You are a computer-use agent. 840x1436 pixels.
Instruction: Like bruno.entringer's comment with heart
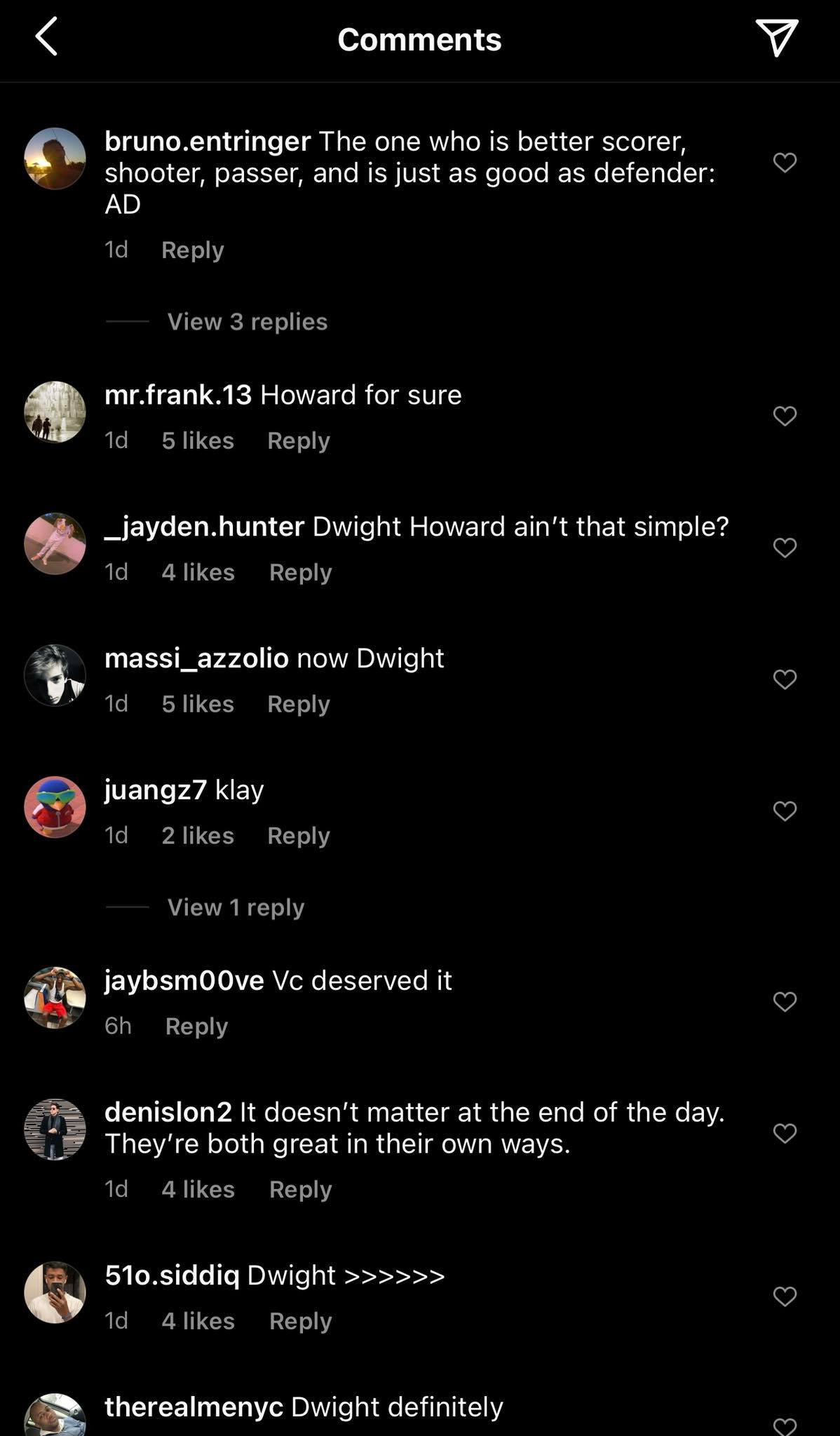pos(785,163)
